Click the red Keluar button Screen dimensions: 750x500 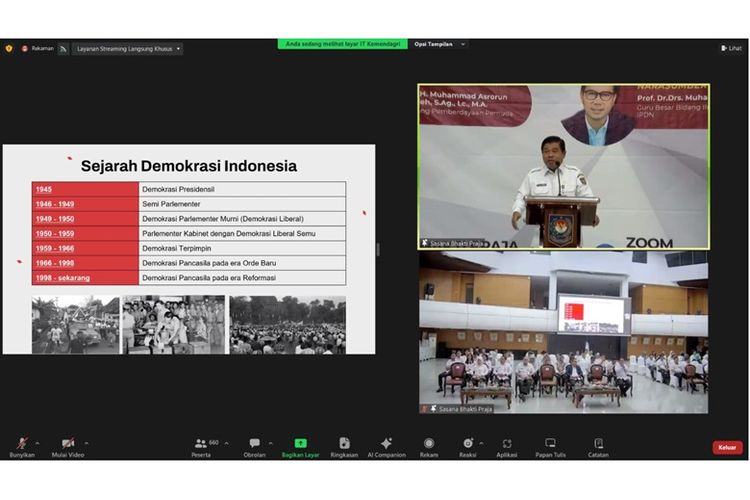click(x=727, y=447)
